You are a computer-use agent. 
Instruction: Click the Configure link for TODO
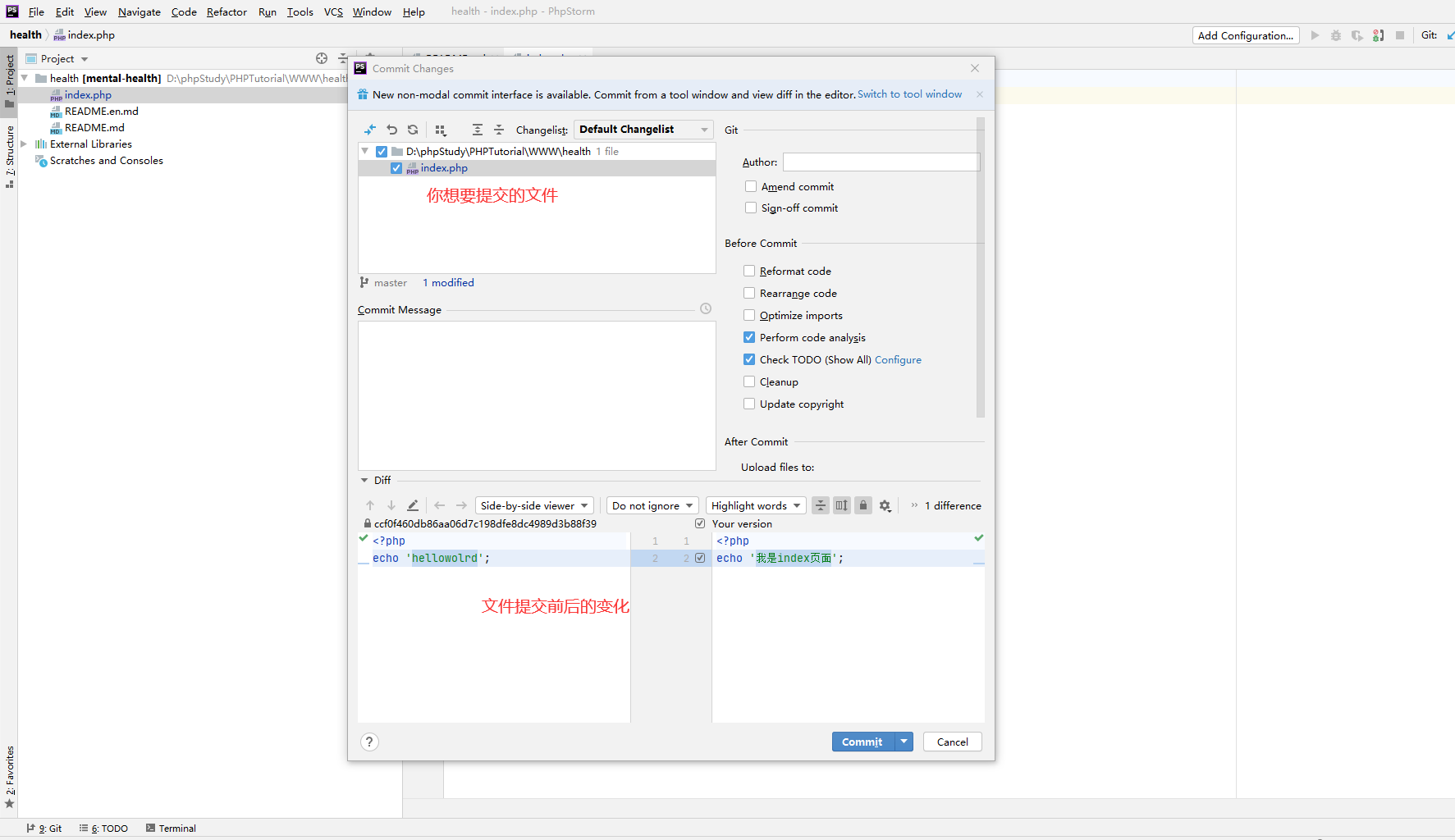pos(898,359)
